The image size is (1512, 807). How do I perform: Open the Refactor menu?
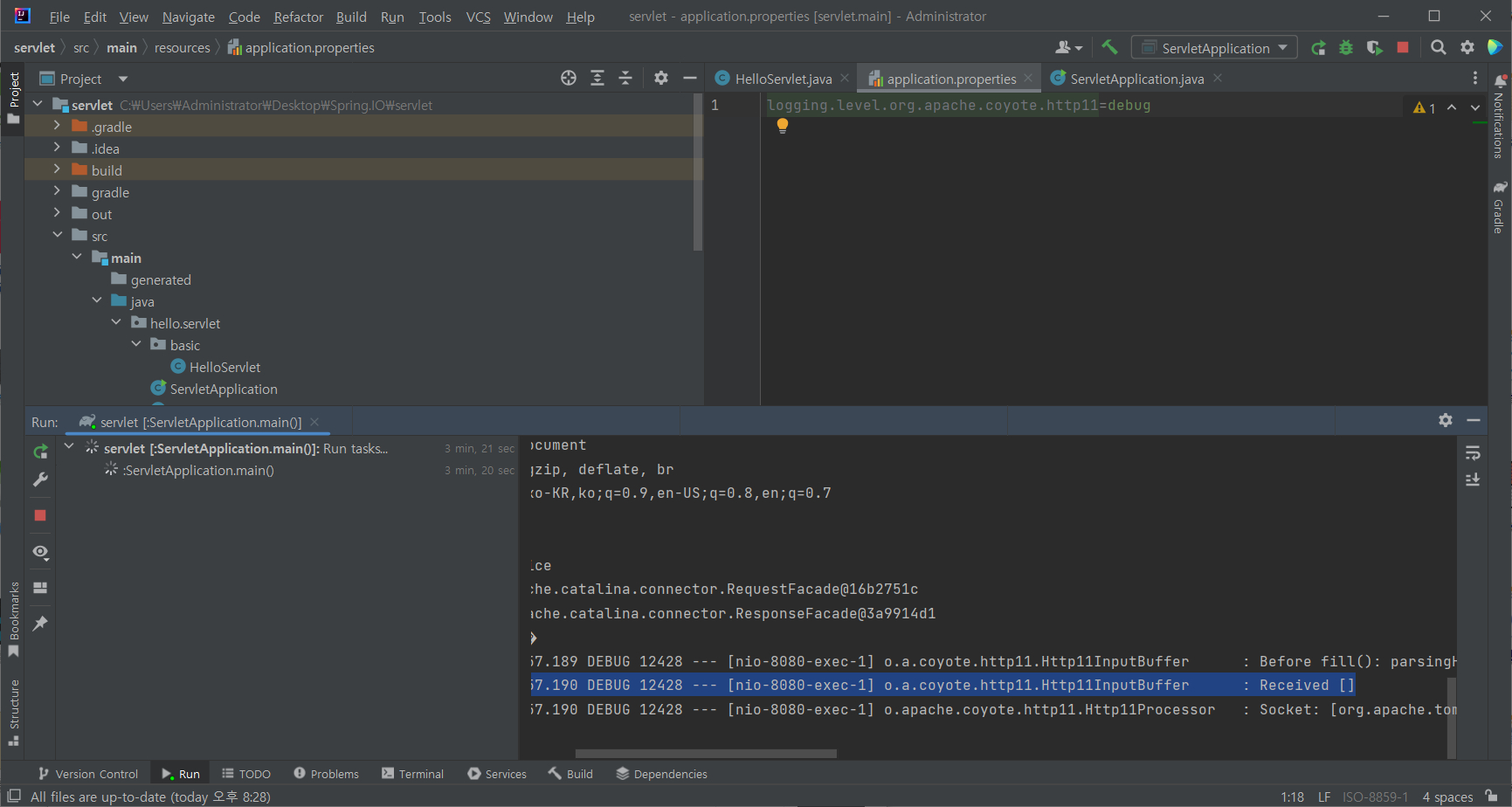(298, 17)
